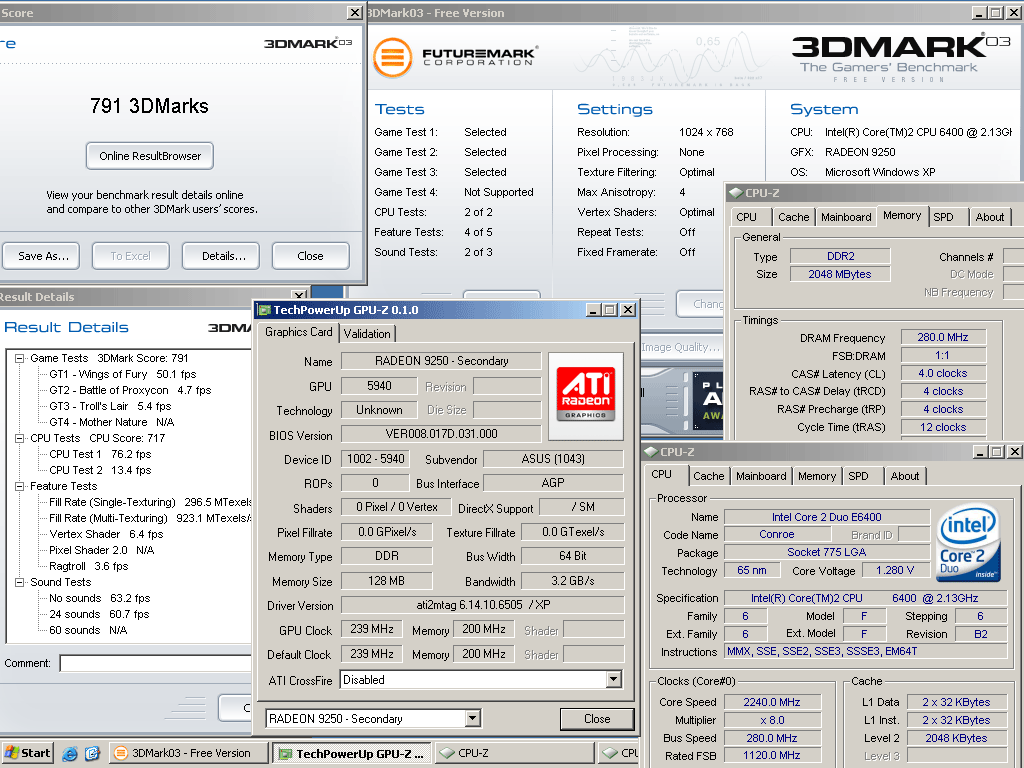1024x768 pixels.
Task: Click the 791 3DMarks score text
Action: coord(150,106)
